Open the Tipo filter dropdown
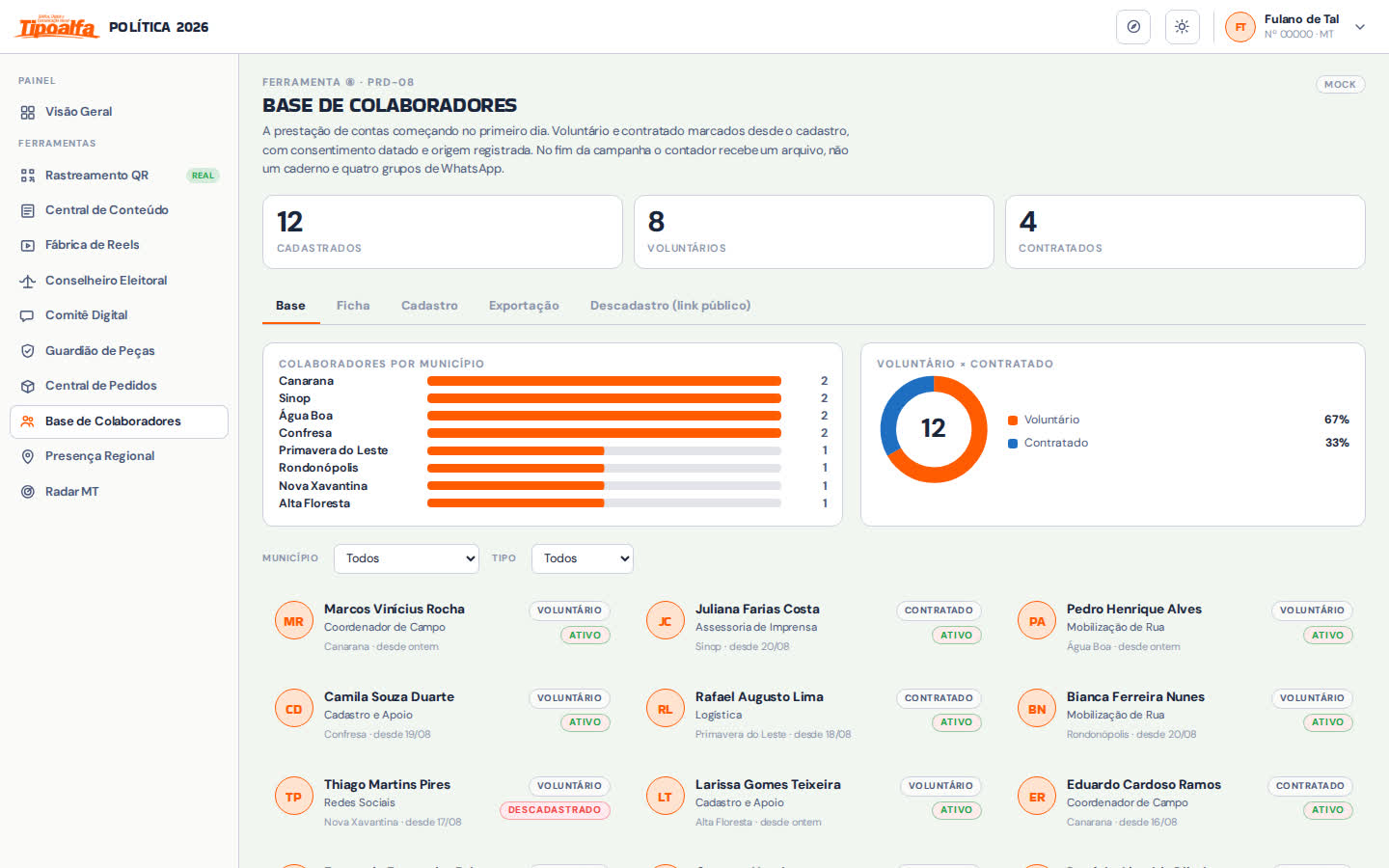This screenshot has width=1389, height=868. [583, 558]
